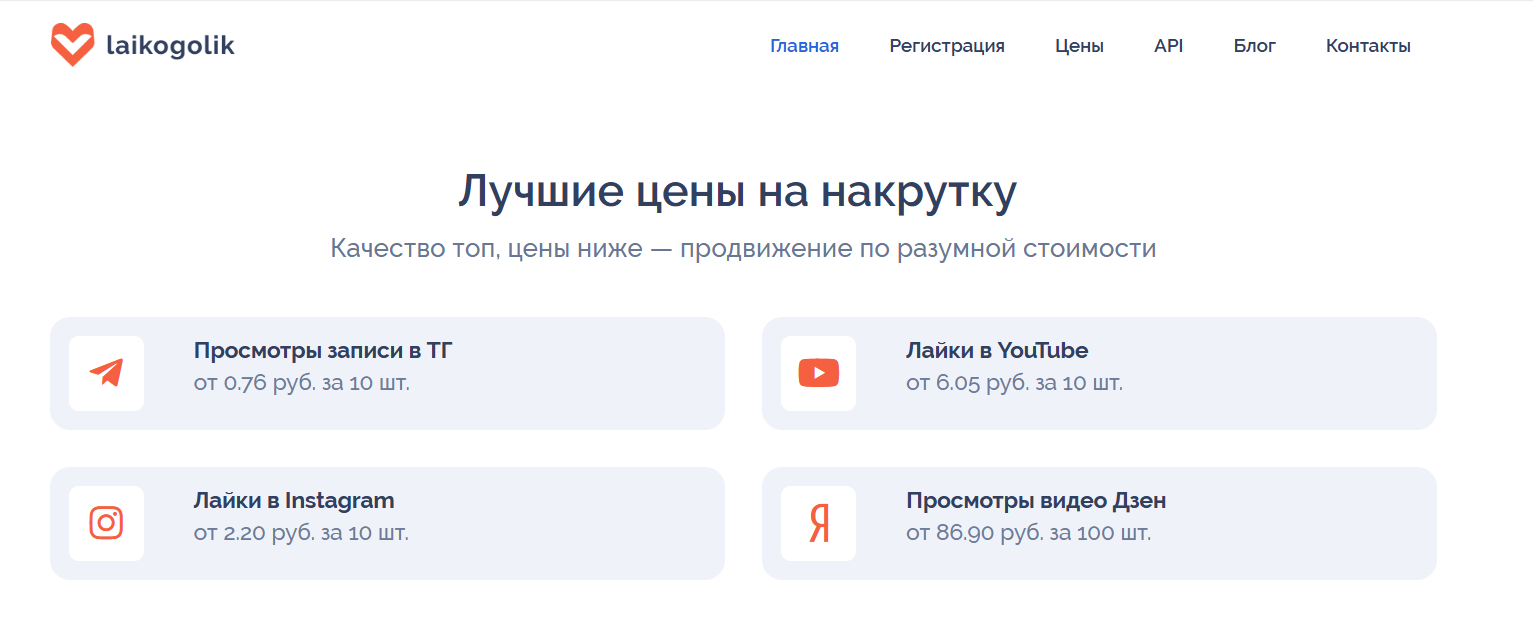The width and height of the screenshot is (1533, 619).
Task: Open the Цены navigation link
Action: tap(1079, 46)
